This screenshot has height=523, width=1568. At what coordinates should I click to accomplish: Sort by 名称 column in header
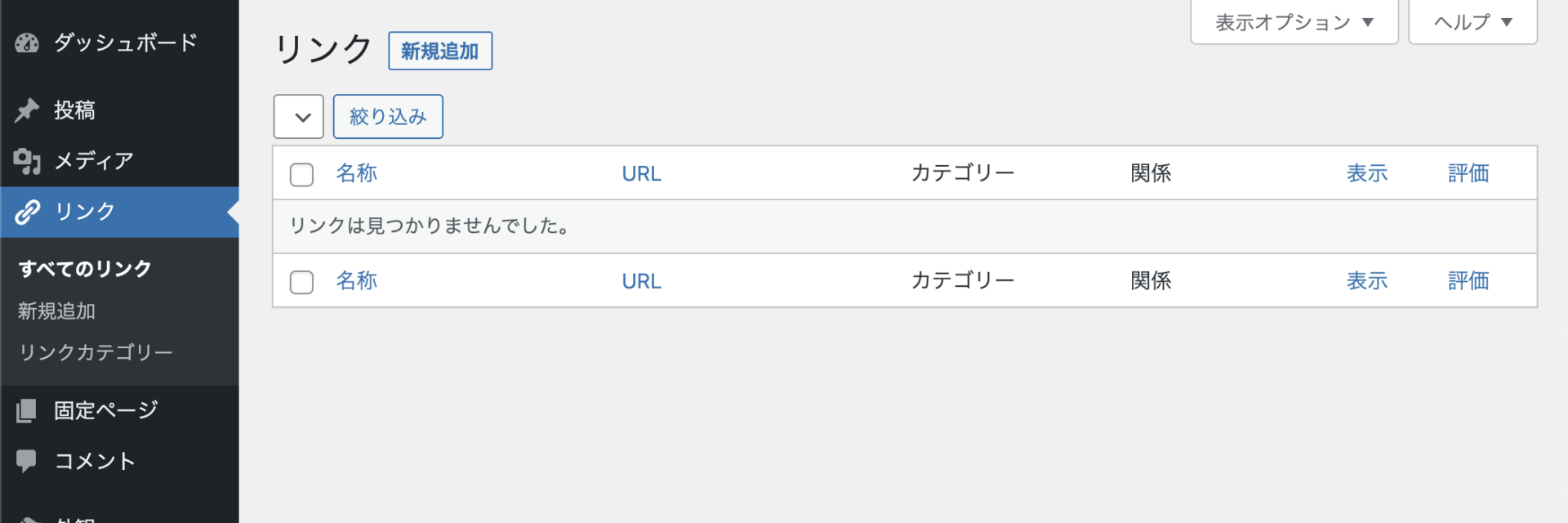[x=357, y=173]
